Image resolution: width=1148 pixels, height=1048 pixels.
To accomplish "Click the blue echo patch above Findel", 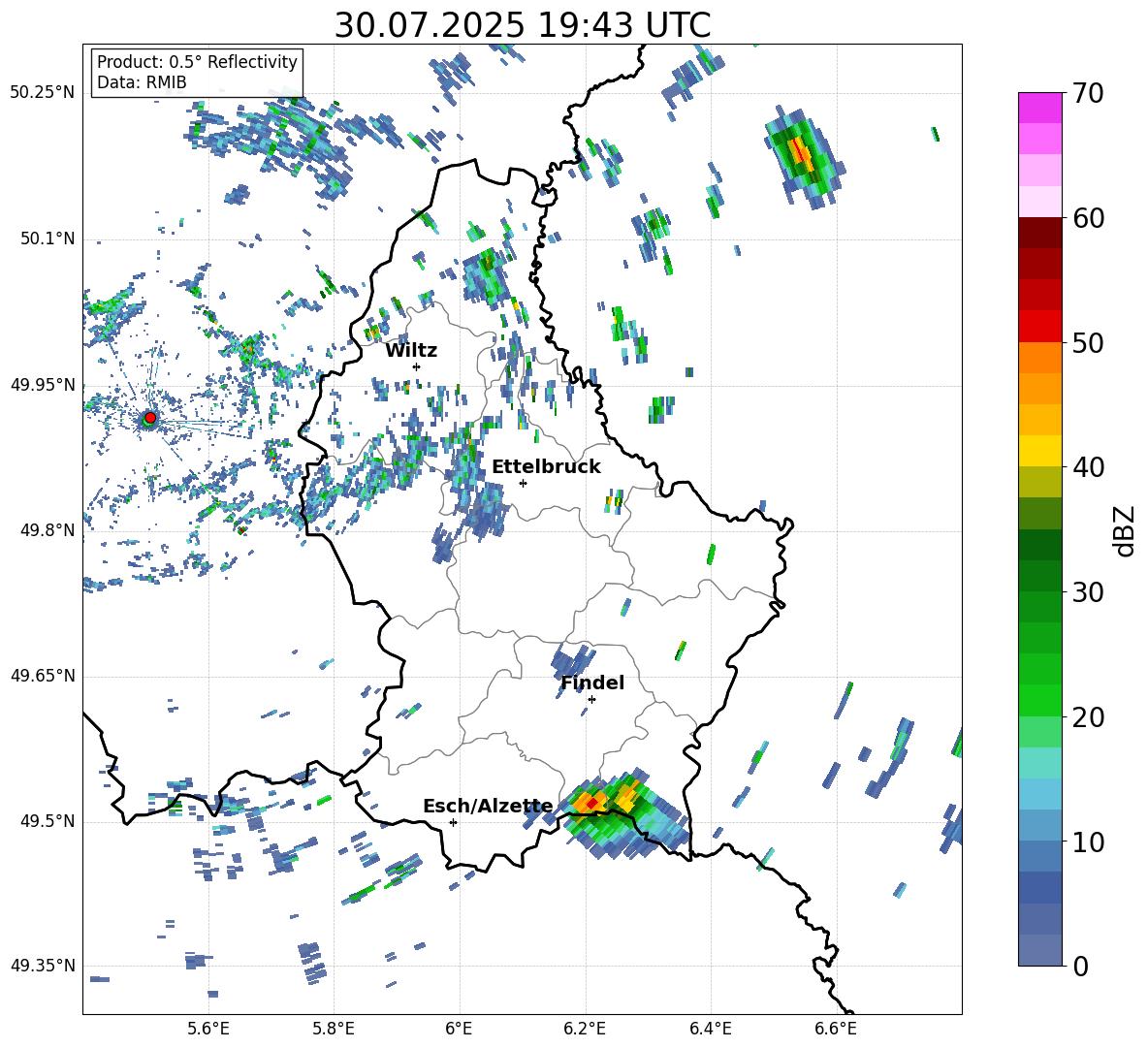I will [572, 659].
